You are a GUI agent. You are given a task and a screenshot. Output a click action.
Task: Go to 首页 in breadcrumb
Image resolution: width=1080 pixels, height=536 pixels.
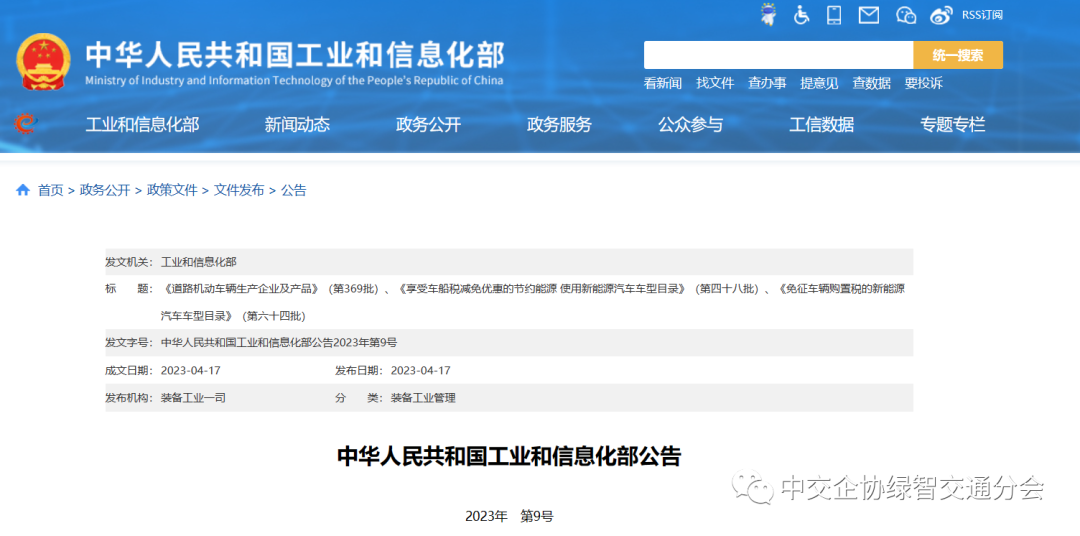coord(50,191)
